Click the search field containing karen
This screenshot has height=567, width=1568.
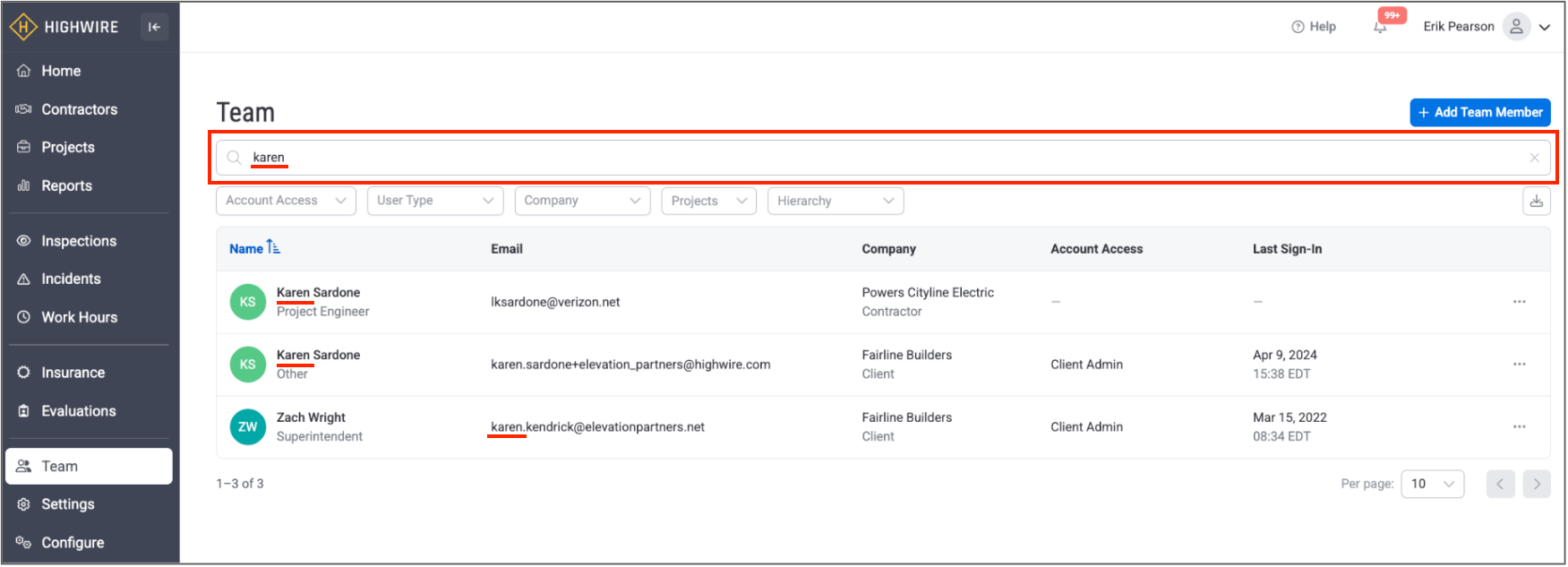pos(882,158)
